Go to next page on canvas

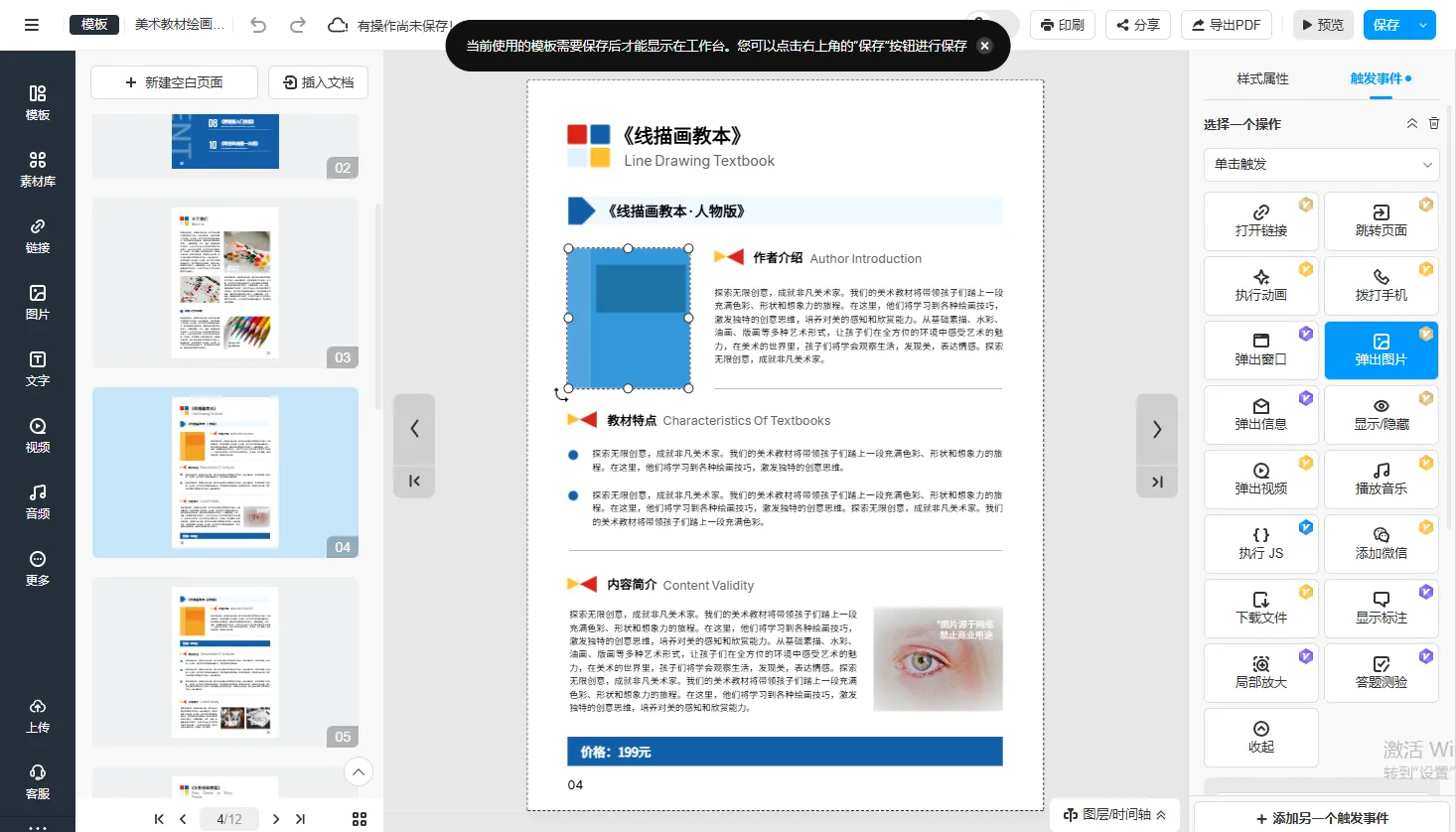click(1157, 429)
